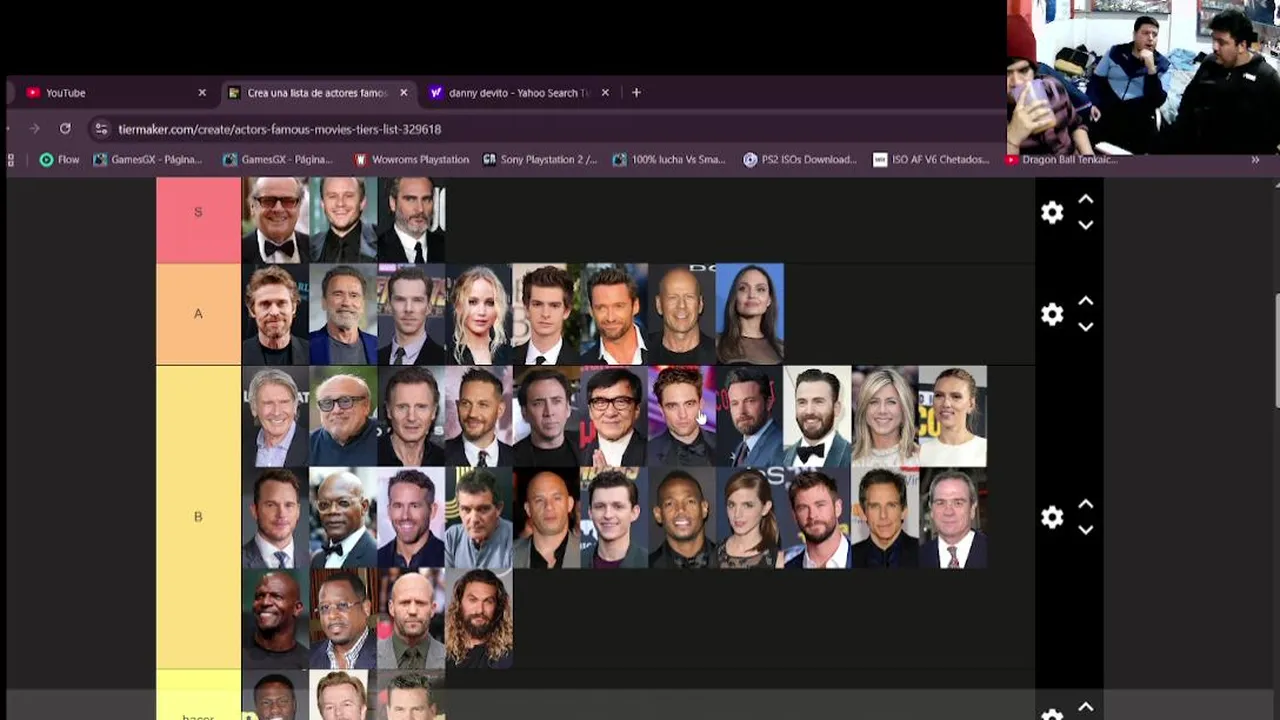1280x720 pixels.
Task: Move A tier row down
Action: coord(1086,327)
